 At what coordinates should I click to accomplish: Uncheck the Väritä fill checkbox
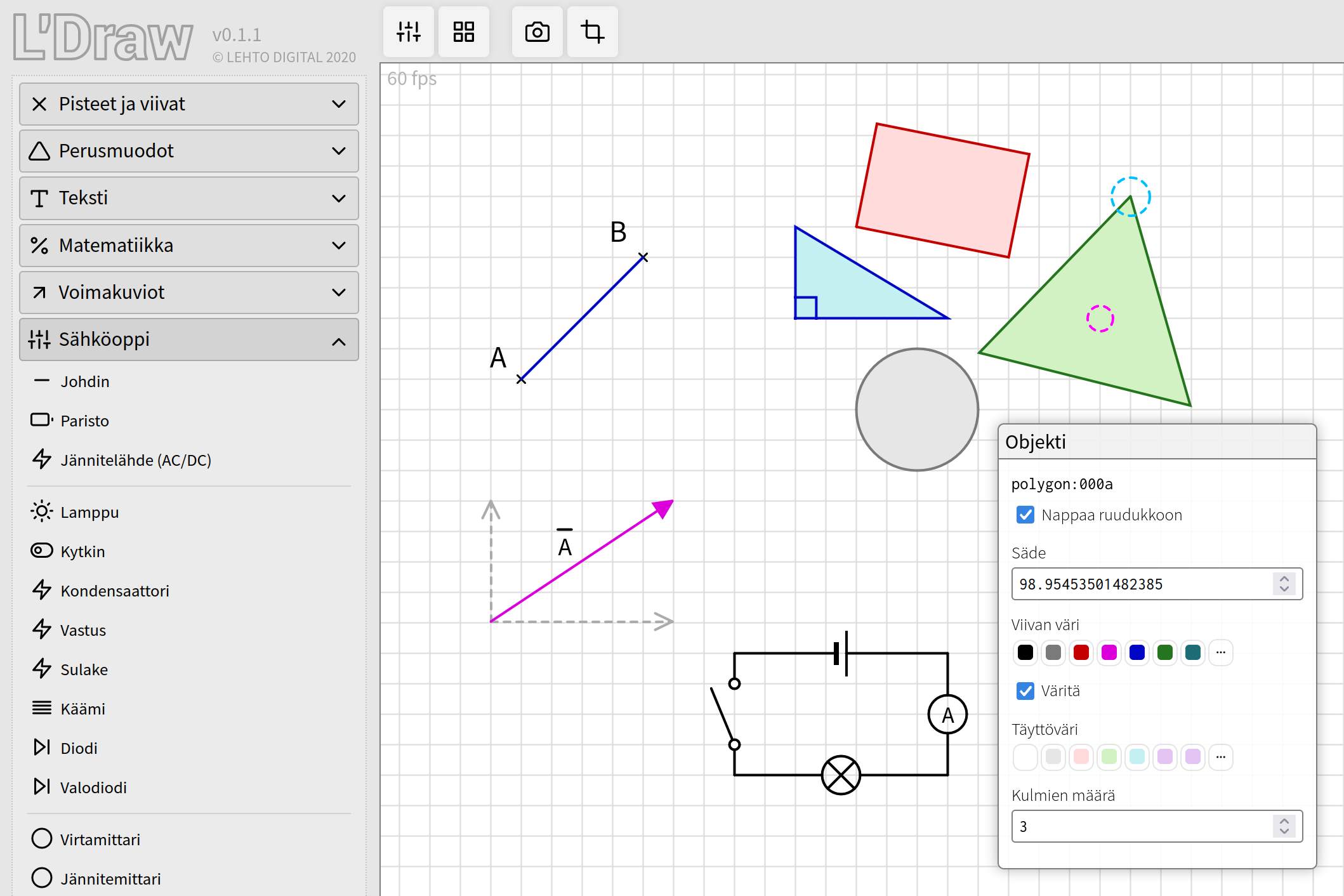coord(1025,690)
